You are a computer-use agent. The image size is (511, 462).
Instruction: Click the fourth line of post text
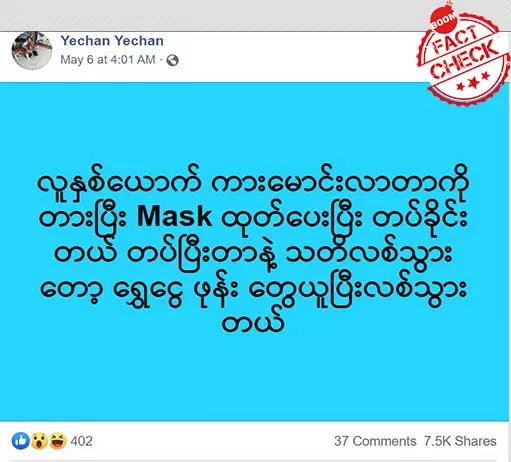pos(253,289)
